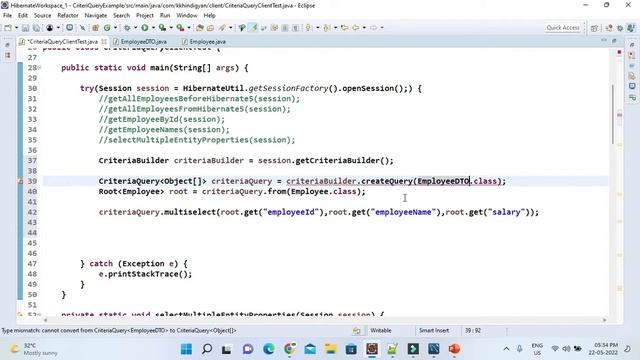Image resolution: width=640 pixels, height=360 pixels.
Task: Click the Debug bug icon
Action: (127, 28)
